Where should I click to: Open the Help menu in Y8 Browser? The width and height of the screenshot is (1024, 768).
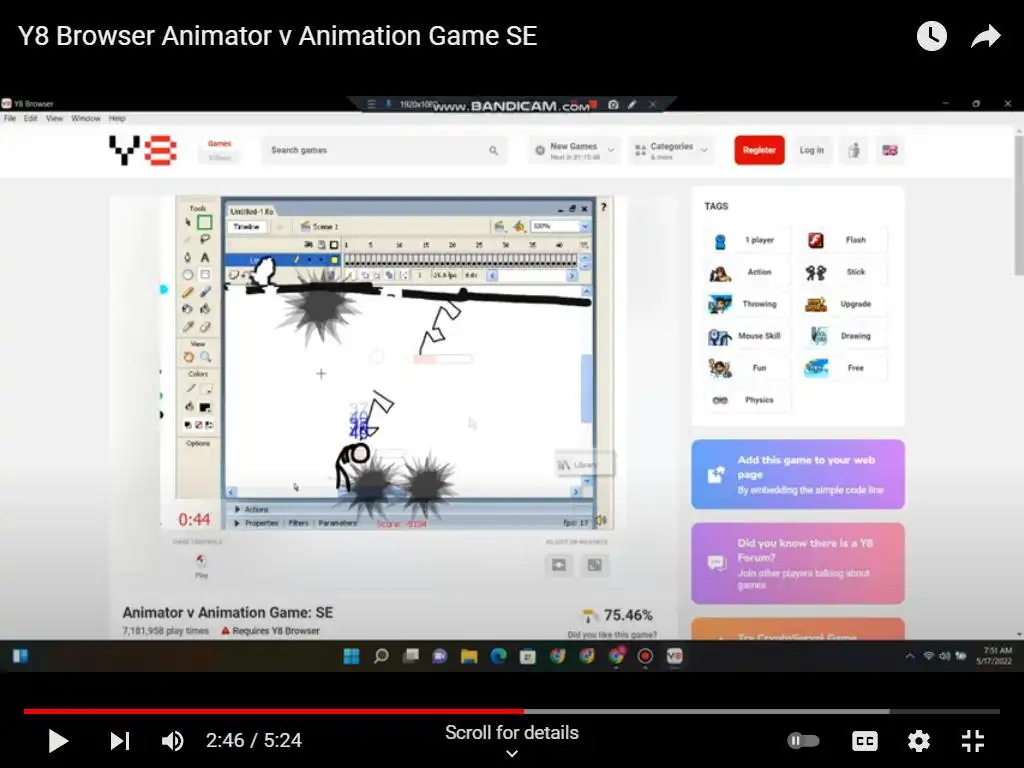(117, 118)
